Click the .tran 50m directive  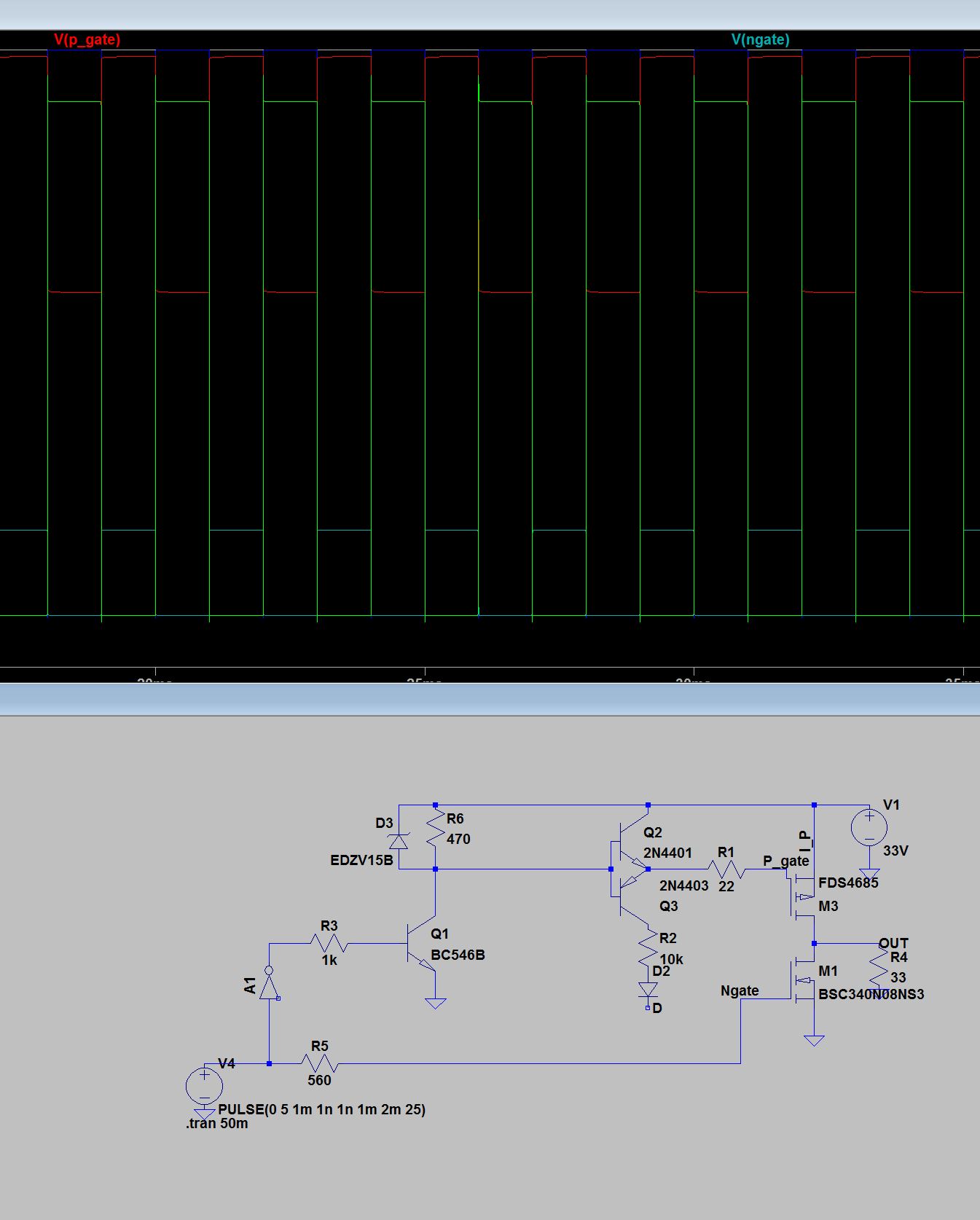pyautogui.click(x=216, y=1123)
